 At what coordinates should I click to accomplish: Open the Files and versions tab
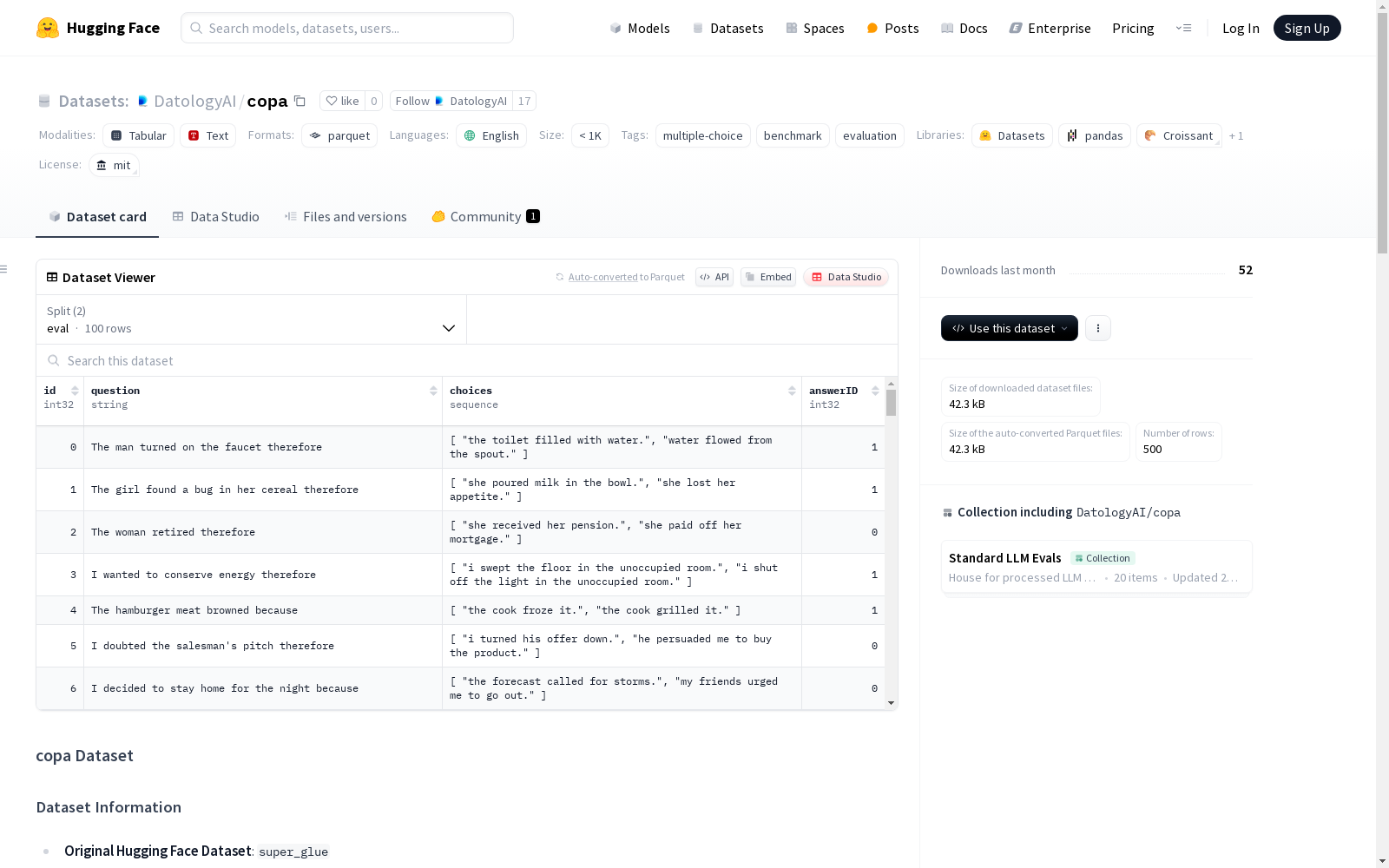(346, 217)
